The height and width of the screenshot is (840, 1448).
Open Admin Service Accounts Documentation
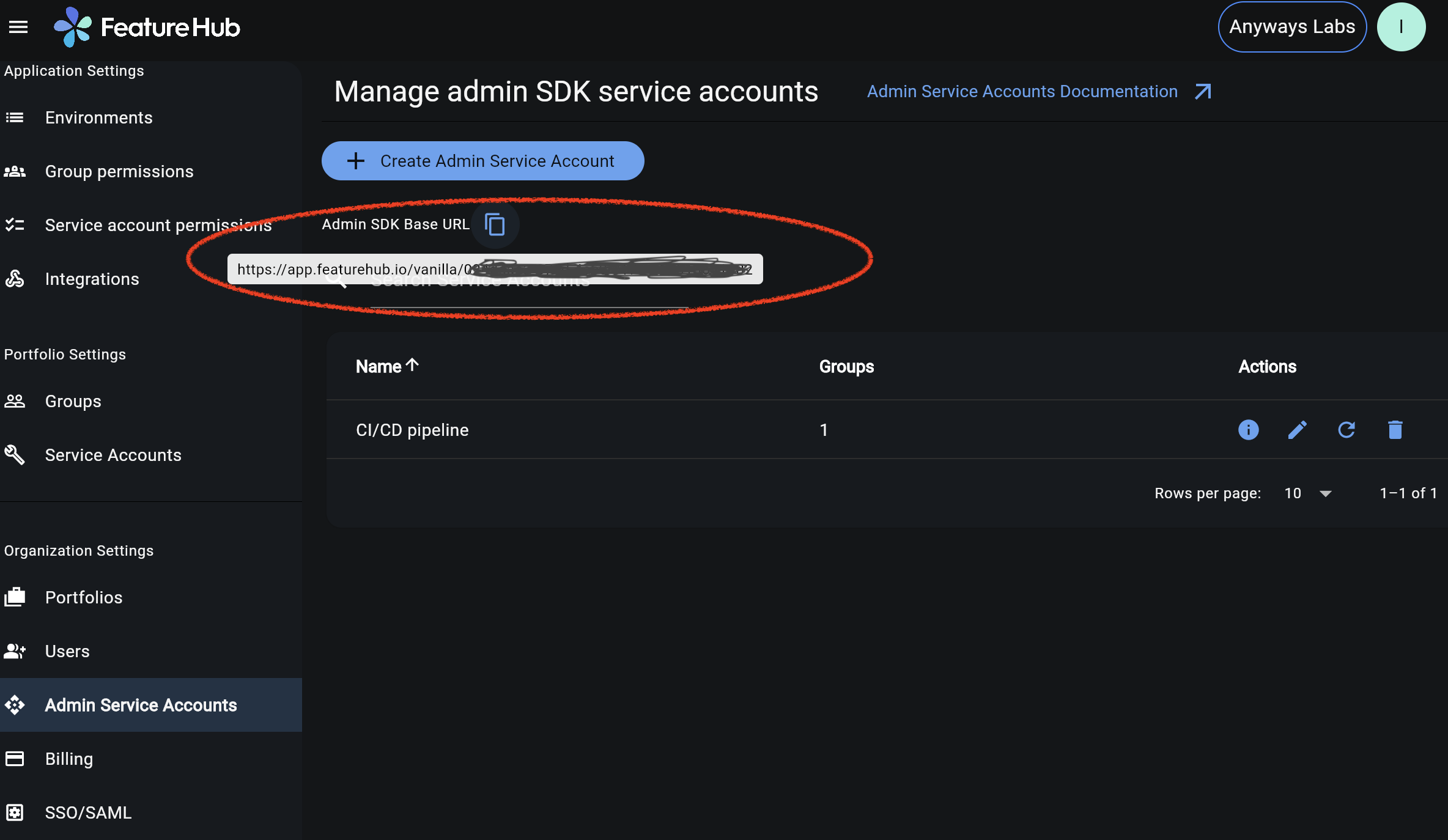pos(1022,90)
